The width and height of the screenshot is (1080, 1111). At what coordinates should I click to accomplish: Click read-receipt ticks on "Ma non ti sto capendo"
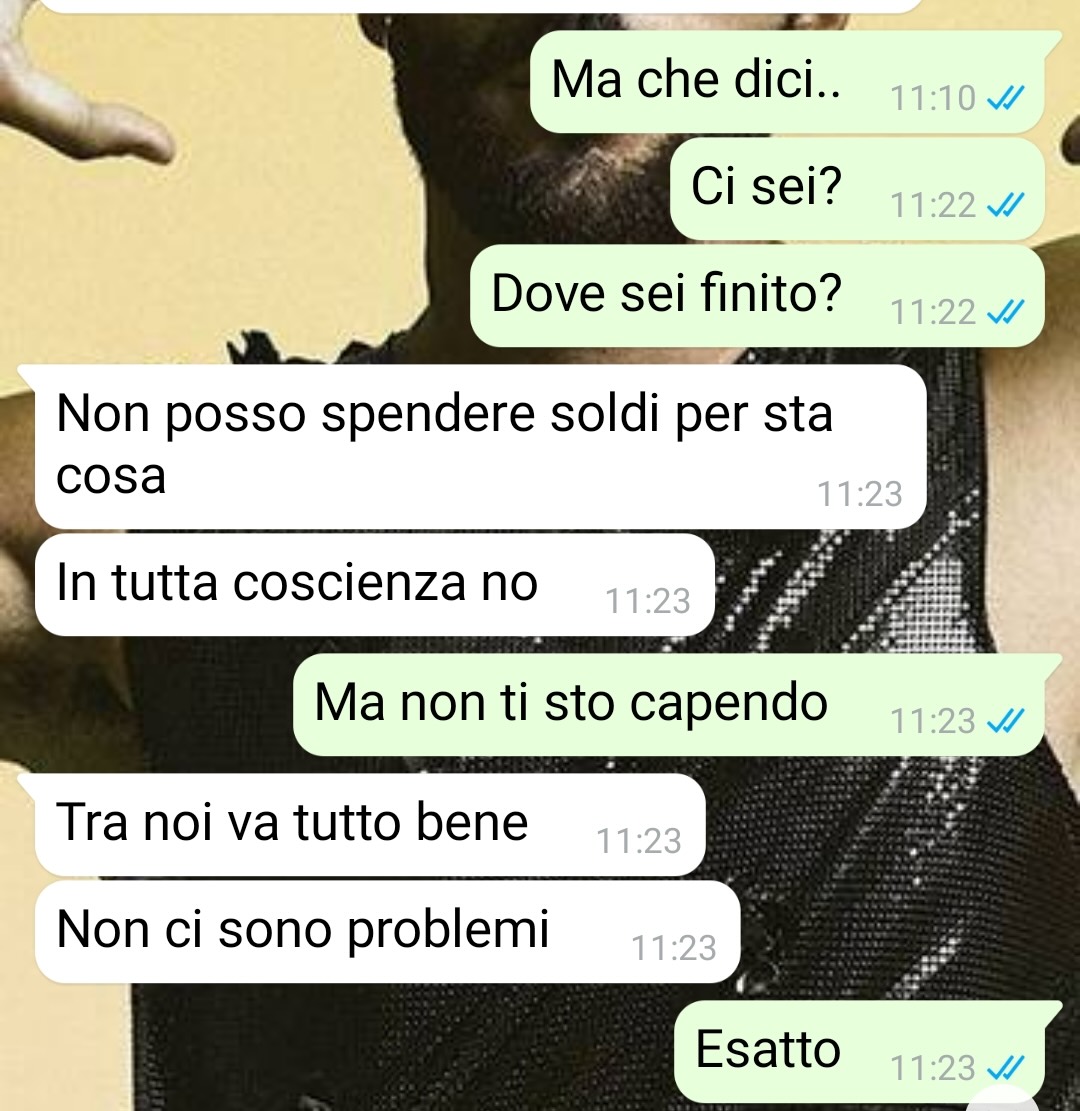pyautogui.click(x=1006, y=721)
